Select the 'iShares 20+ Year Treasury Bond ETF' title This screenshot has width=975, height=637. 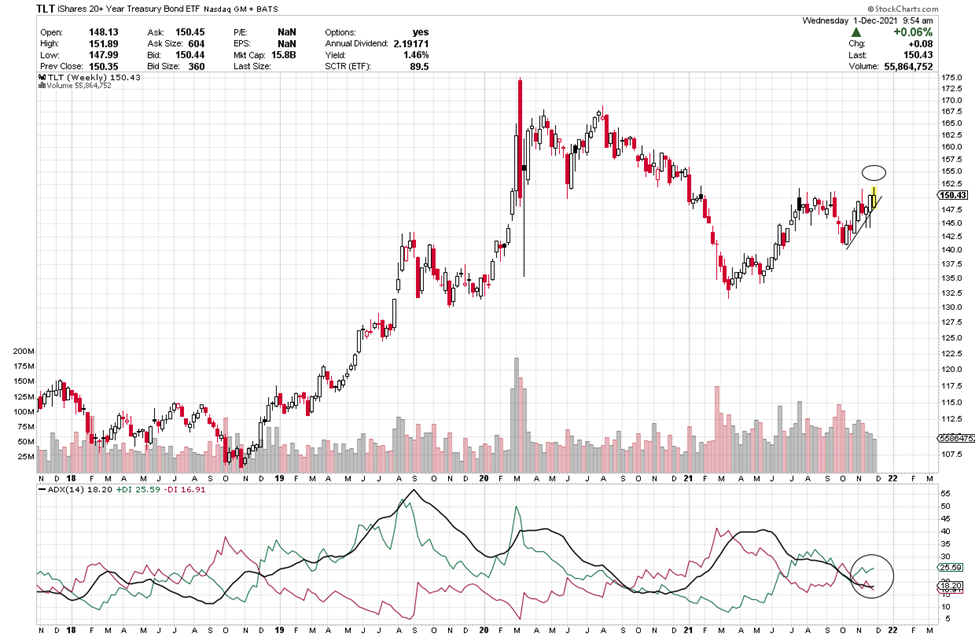pos(128,9)
